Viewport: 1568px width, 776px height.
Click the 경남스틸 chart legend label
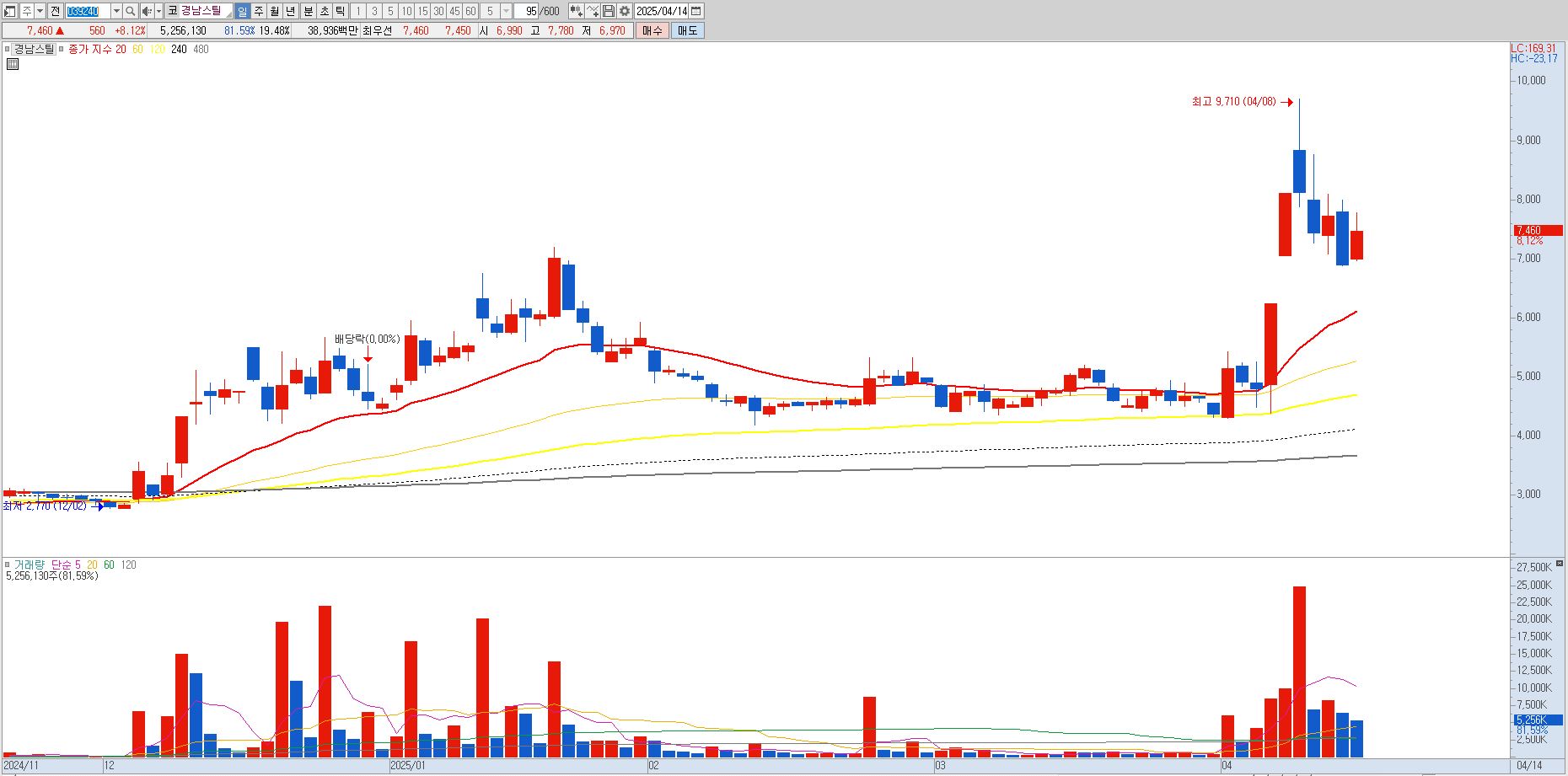34,49
